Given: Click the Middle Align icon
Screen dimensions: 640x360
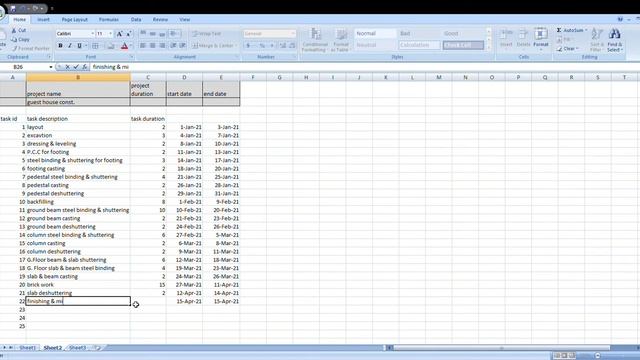Looking at the screenshot, I should pos(153,33).
